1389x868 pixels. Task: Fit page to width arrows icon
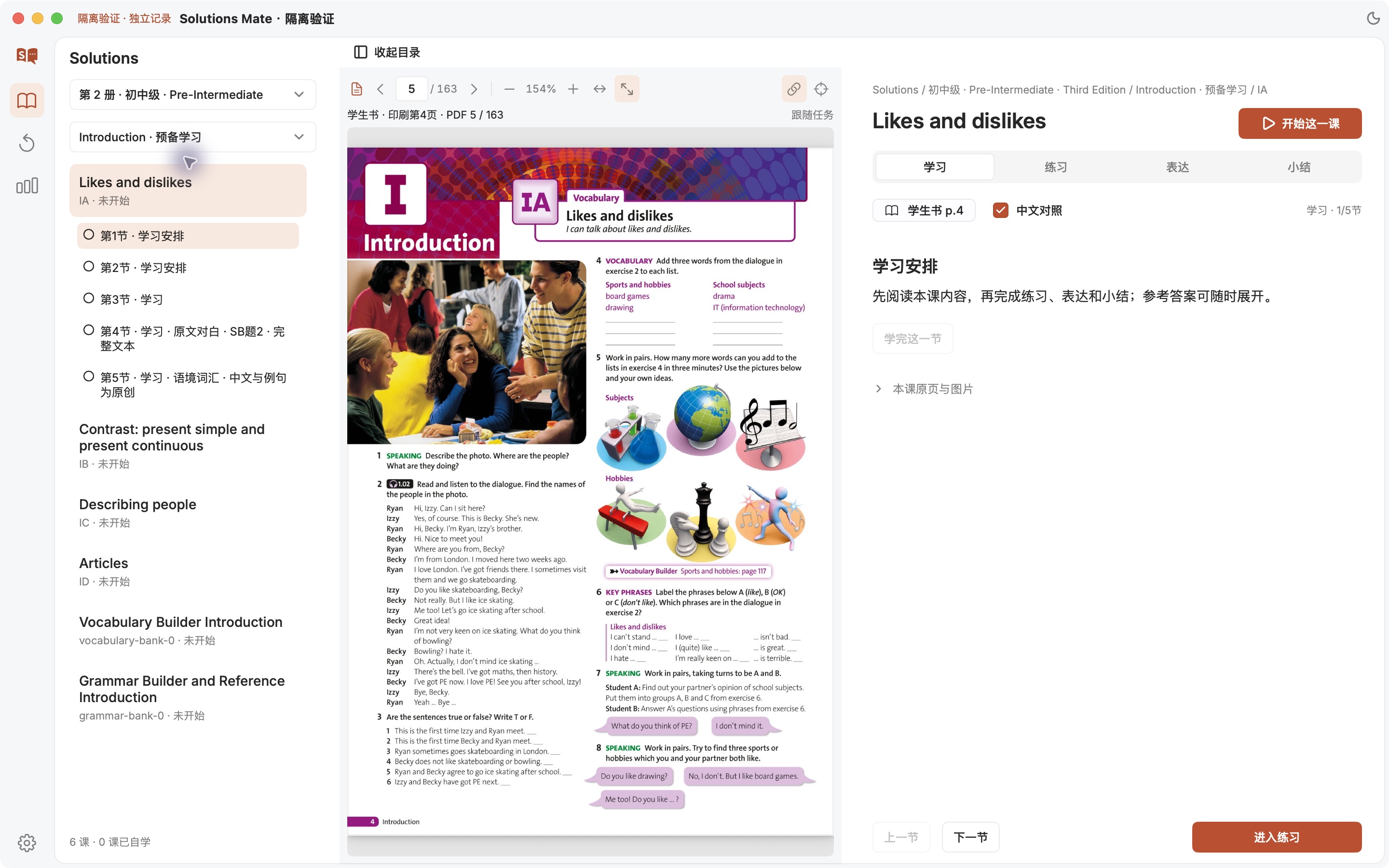point(599,89)
